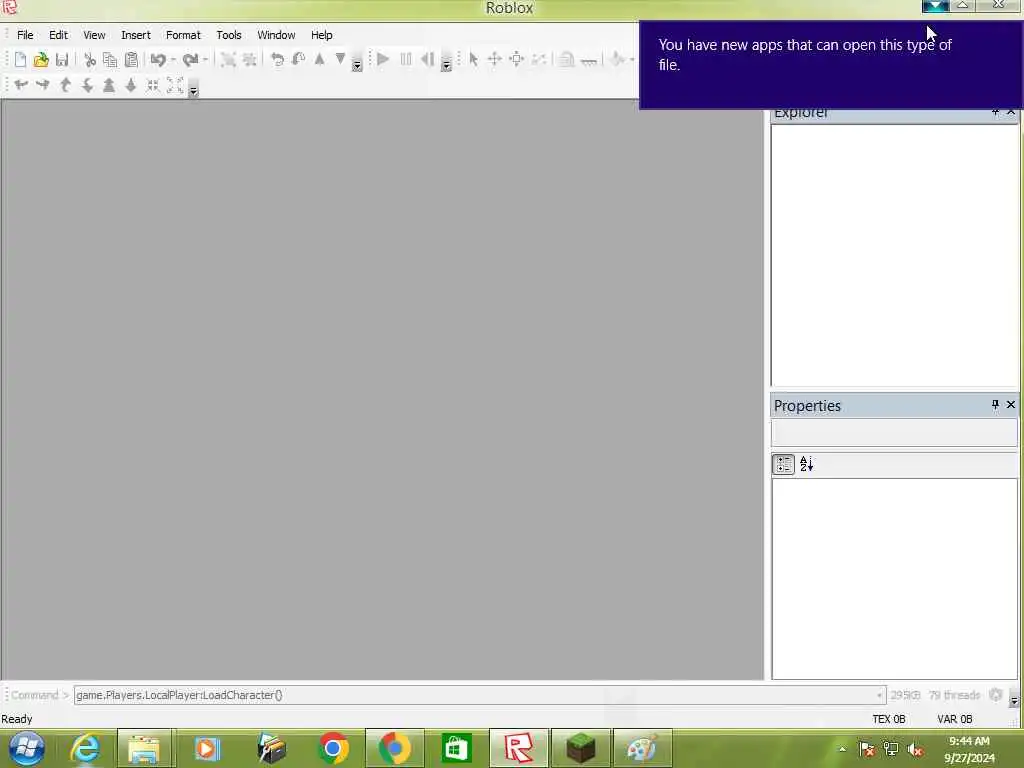Image resolution: width=1024 pixels, height=768 pixels.
Task: Click the Rotate selection icon
Action: pyautogui.click(x=278, y=60)
